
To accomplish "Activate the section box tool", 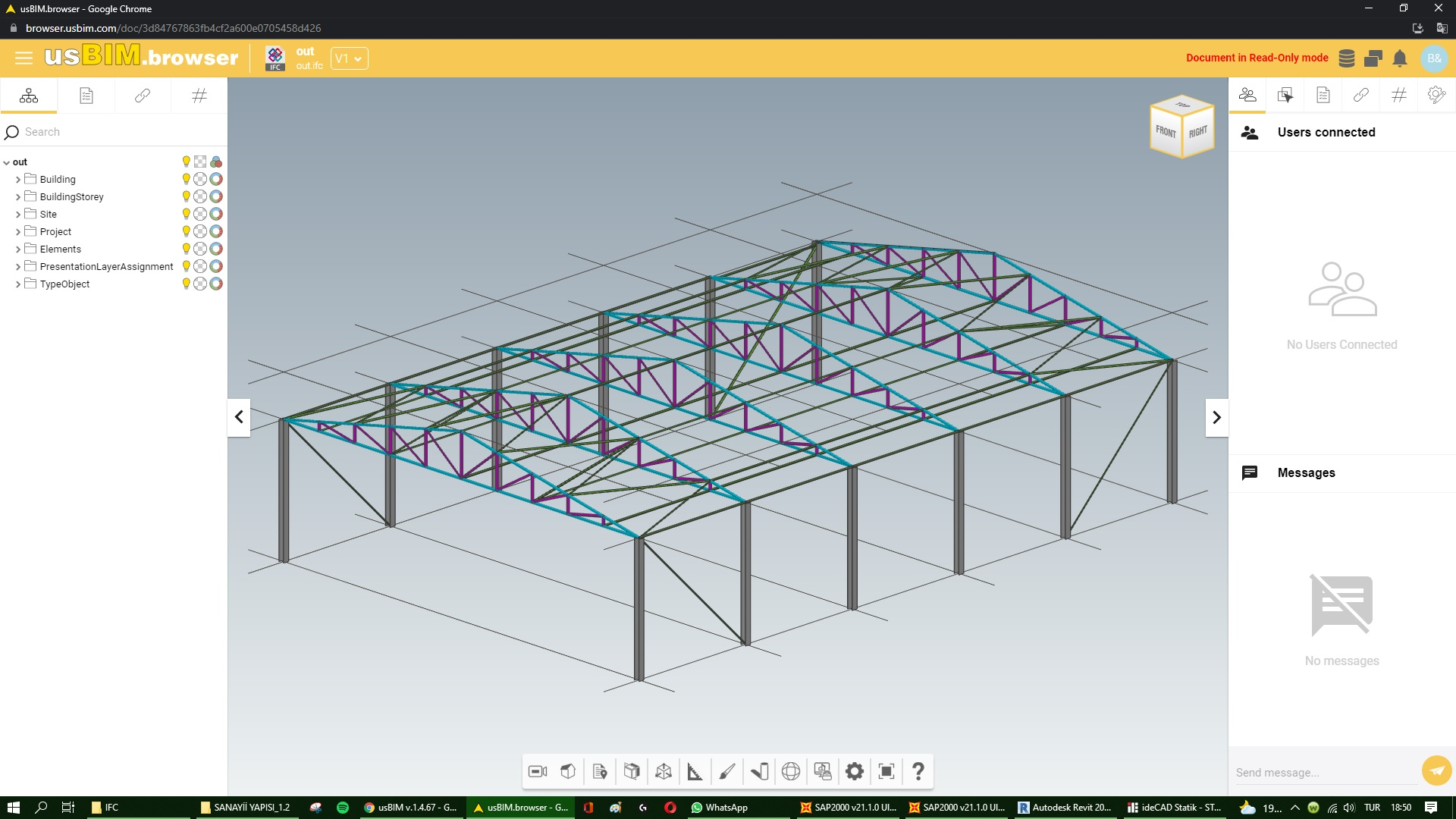I will coord(632,771).
